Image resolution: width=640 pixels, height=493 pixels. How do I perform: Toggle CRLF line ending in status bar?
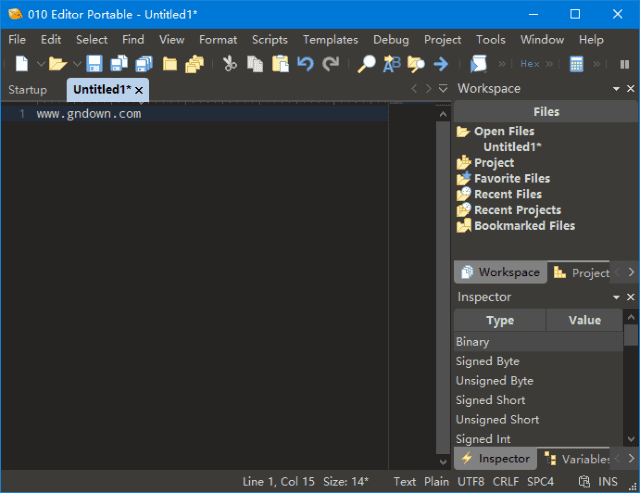506,482
